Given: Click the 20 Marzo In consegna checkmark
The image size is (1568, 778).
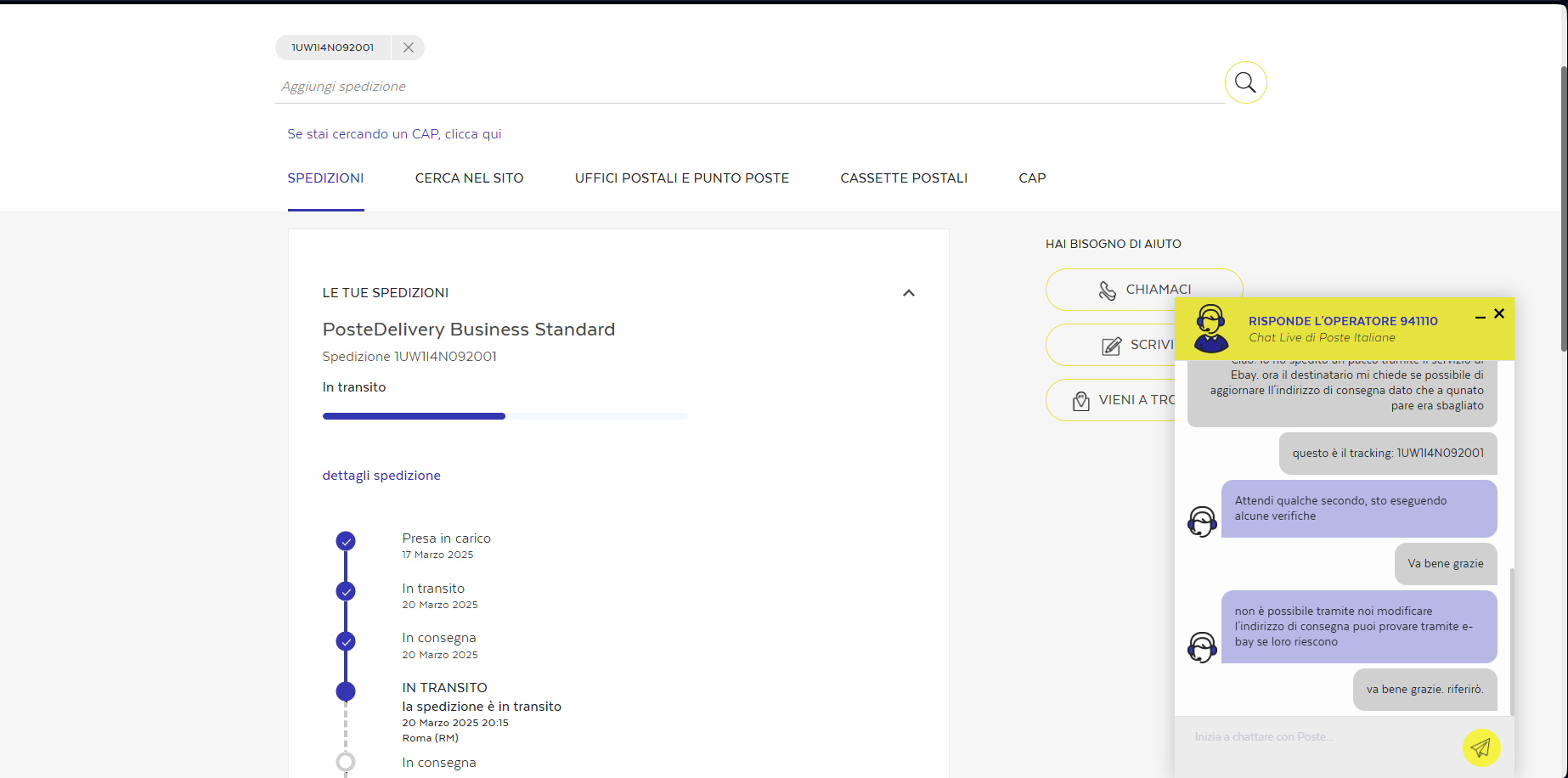Looking at the screenshot, I should [x=345, y=641].
